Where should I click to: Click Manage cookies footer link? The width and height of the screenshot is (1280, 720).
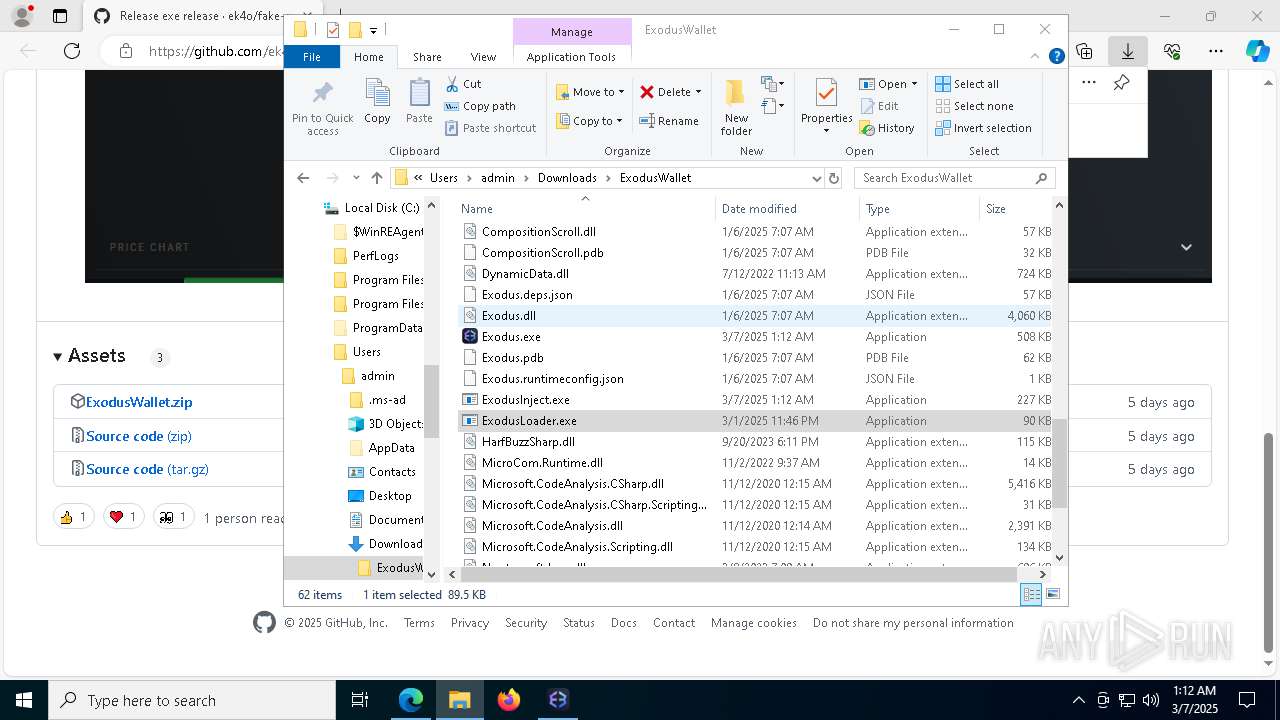(754, 623)
